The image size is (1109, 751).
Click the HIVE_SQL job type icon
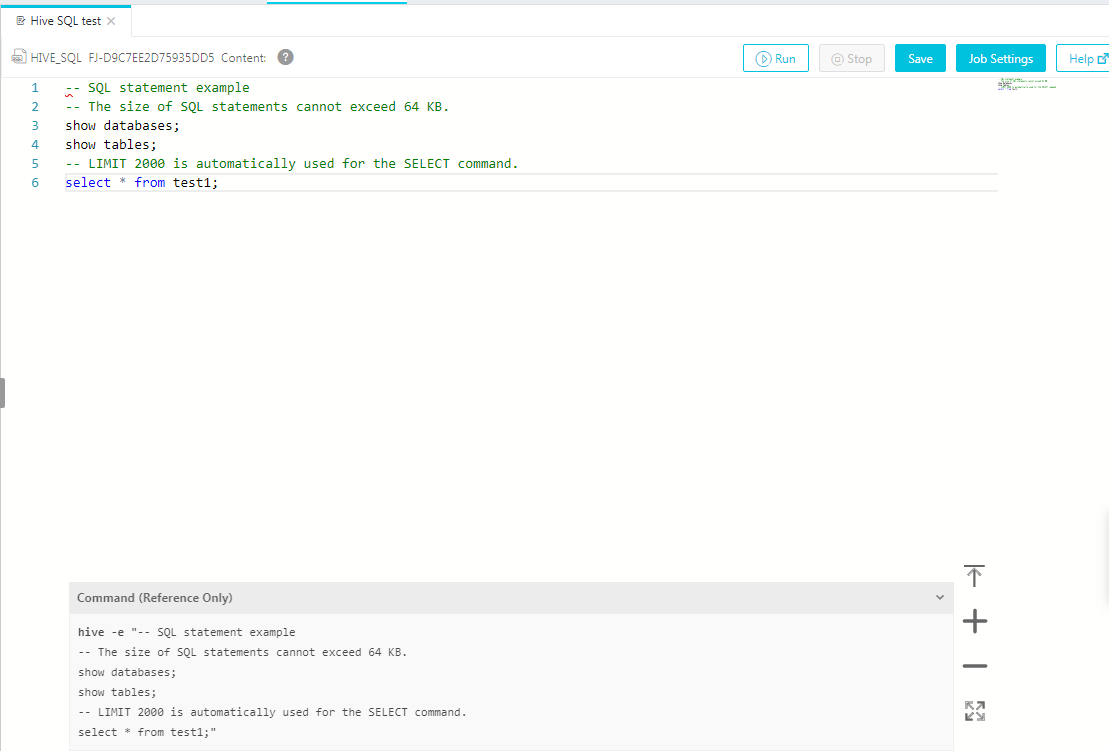coord(19,57)
